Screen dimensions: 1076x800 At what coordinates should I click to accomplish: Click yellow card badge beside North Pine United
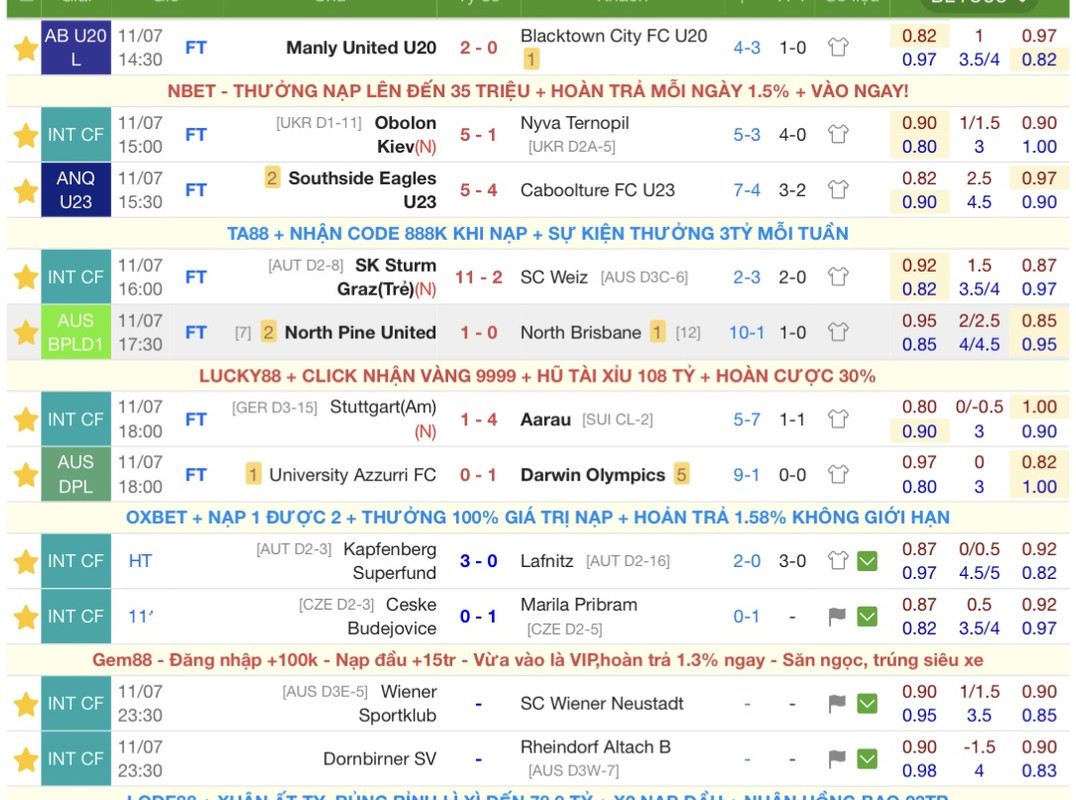268,333
